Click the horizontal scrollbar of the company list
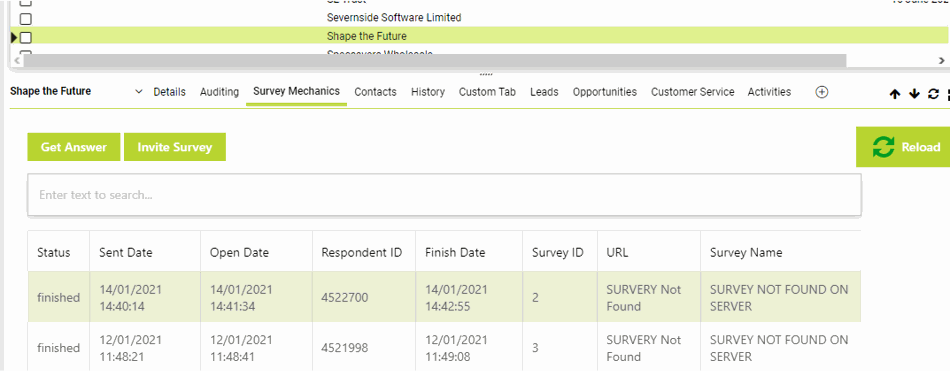 click(434, 61)
